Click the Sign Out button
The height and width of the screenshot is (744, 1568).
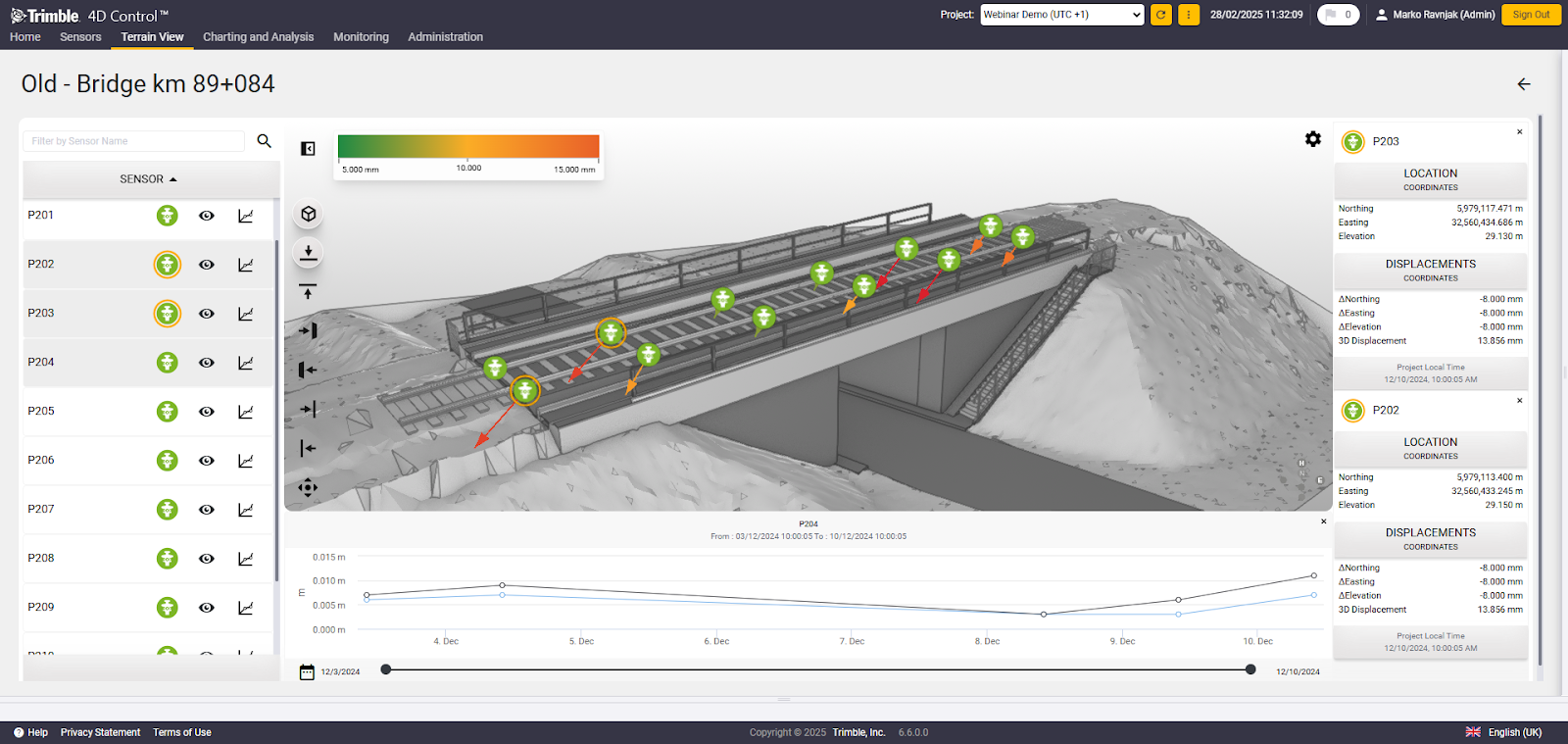(x=1531, y=15)
